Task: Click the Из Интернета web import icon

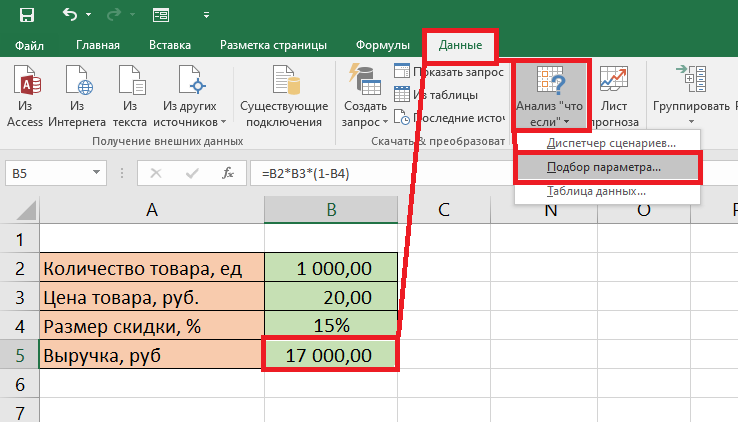Action: tap(79, 80)
